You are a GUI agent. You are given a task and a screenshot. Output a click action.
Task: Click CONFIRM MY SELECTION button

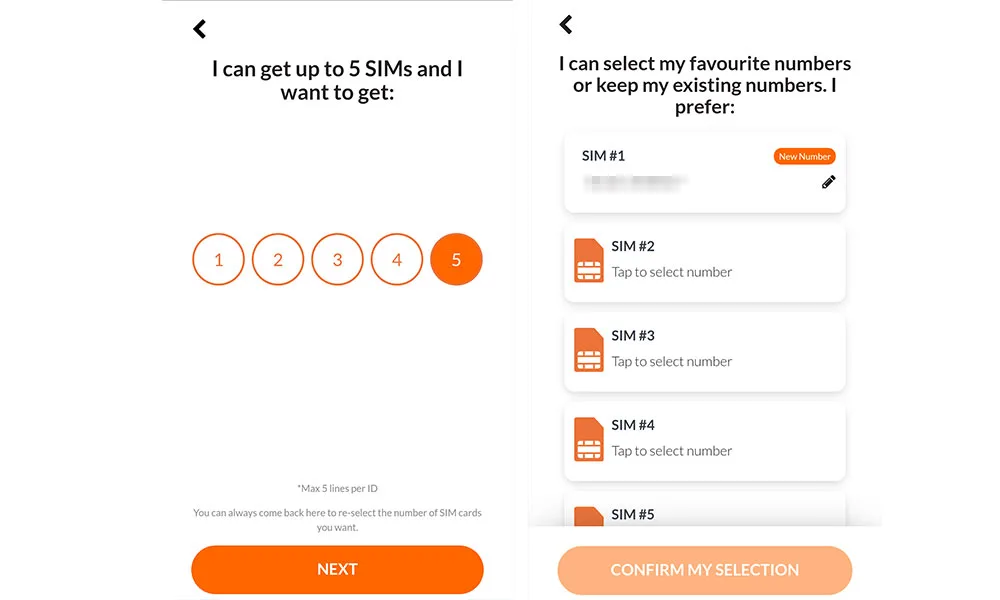(x=705, y=570)
